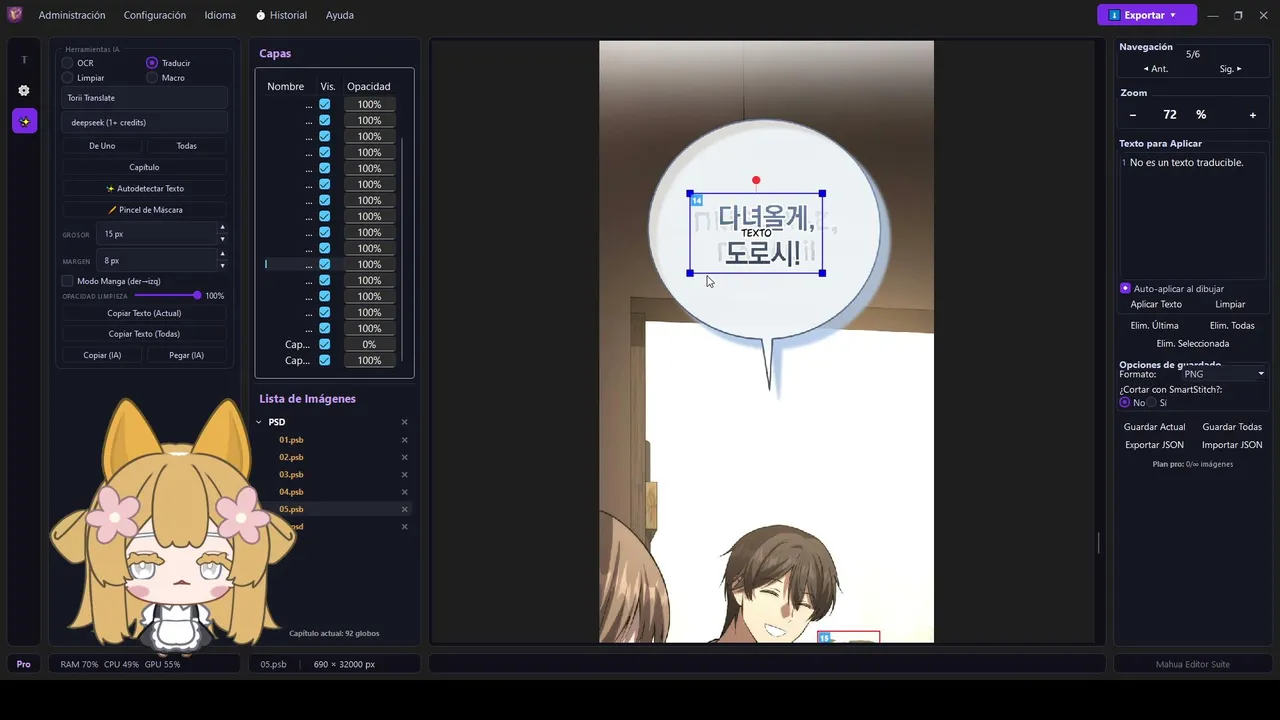Screen dimensions: 1280x720
Task: Select 05.psb in the image list
Action: click(291, 509)
